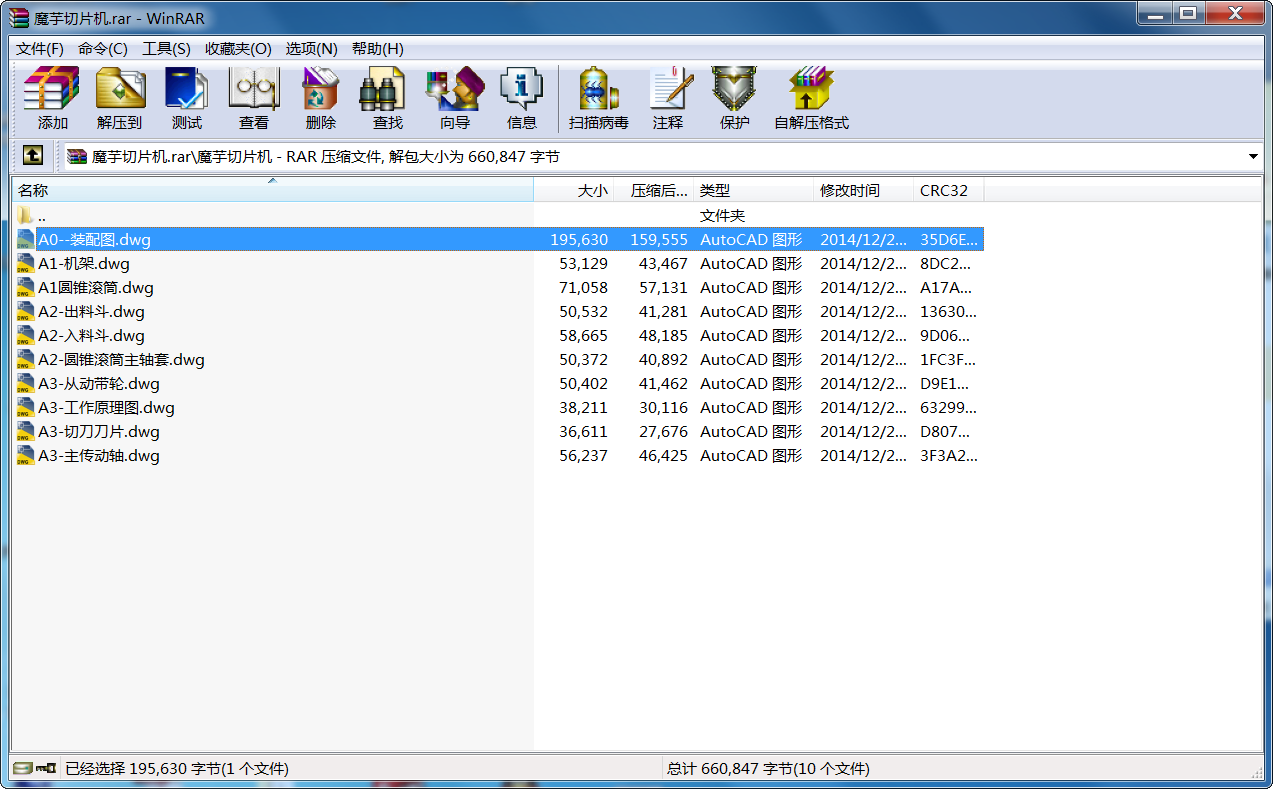Image resolution: width=1273 pixels, height=789 pixels.
Task: Select the A1-机架.dwg file
Action: pyautogui.click(x=84, y=264)
